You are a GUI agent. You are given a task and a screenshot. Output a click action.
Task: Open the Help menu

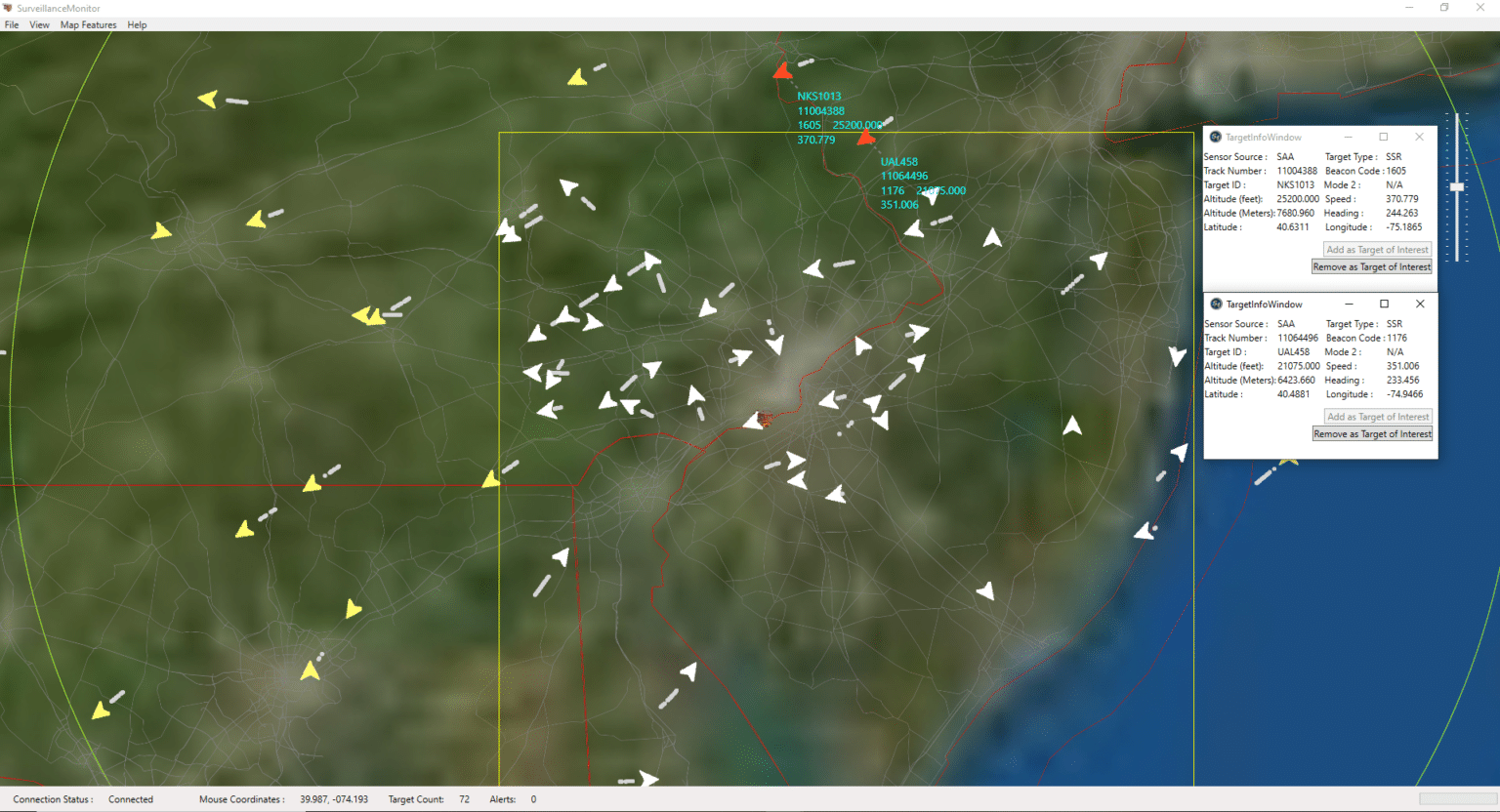(x=137, y=24)
